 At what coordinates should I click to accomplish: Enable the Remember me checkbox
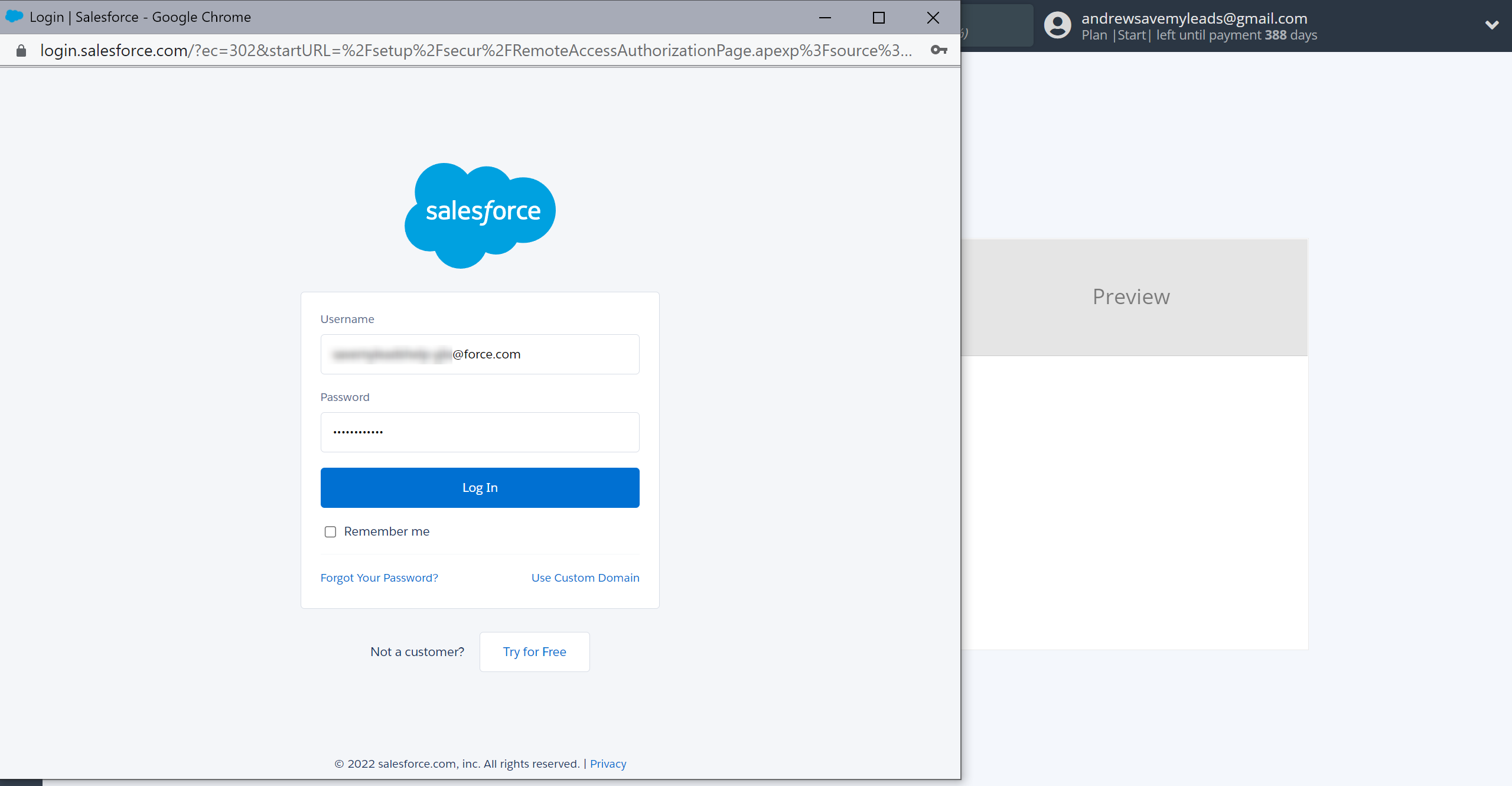click(330, 531)
